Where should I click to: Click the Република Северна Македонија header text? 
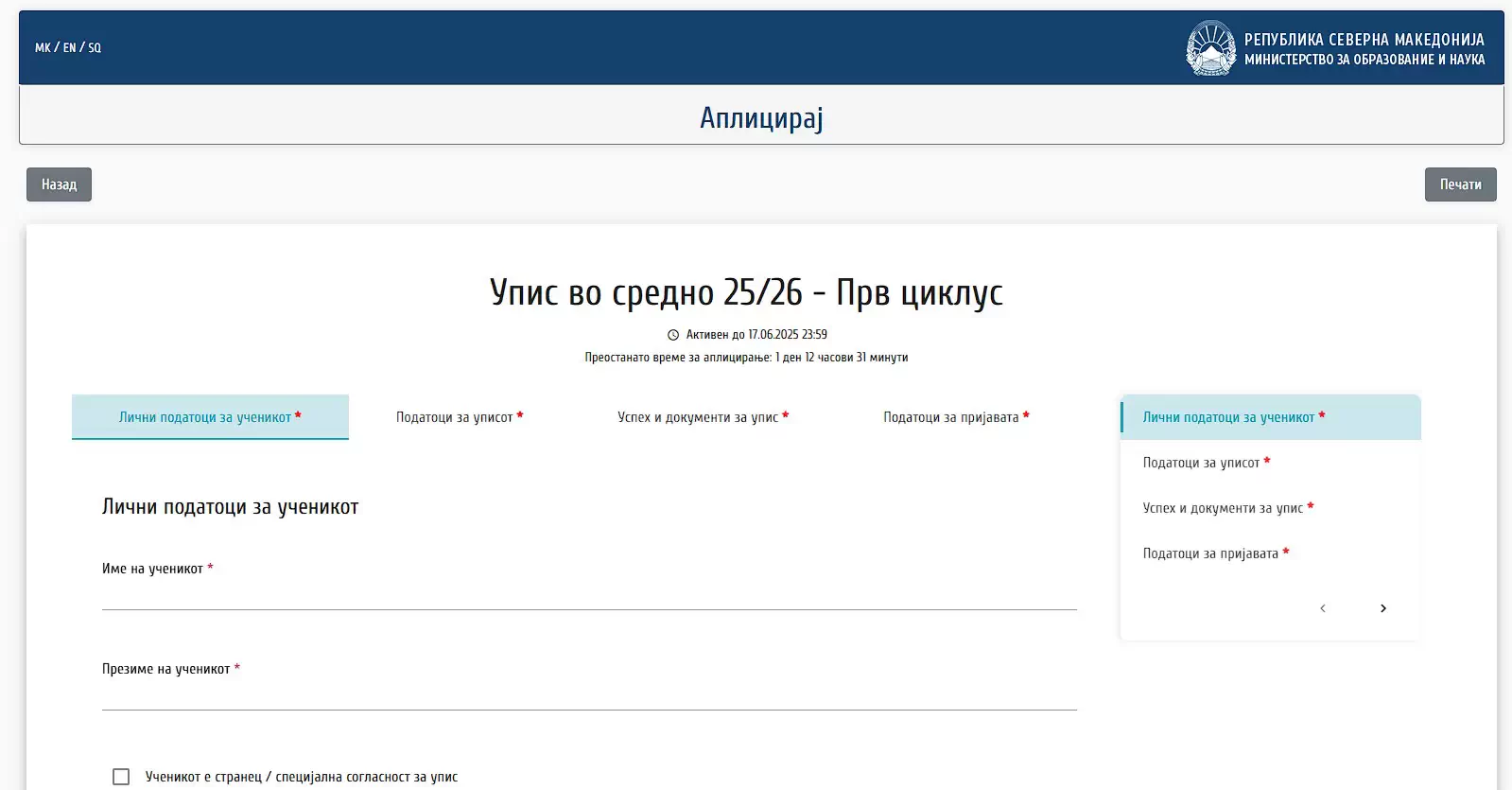(1364, 40)
